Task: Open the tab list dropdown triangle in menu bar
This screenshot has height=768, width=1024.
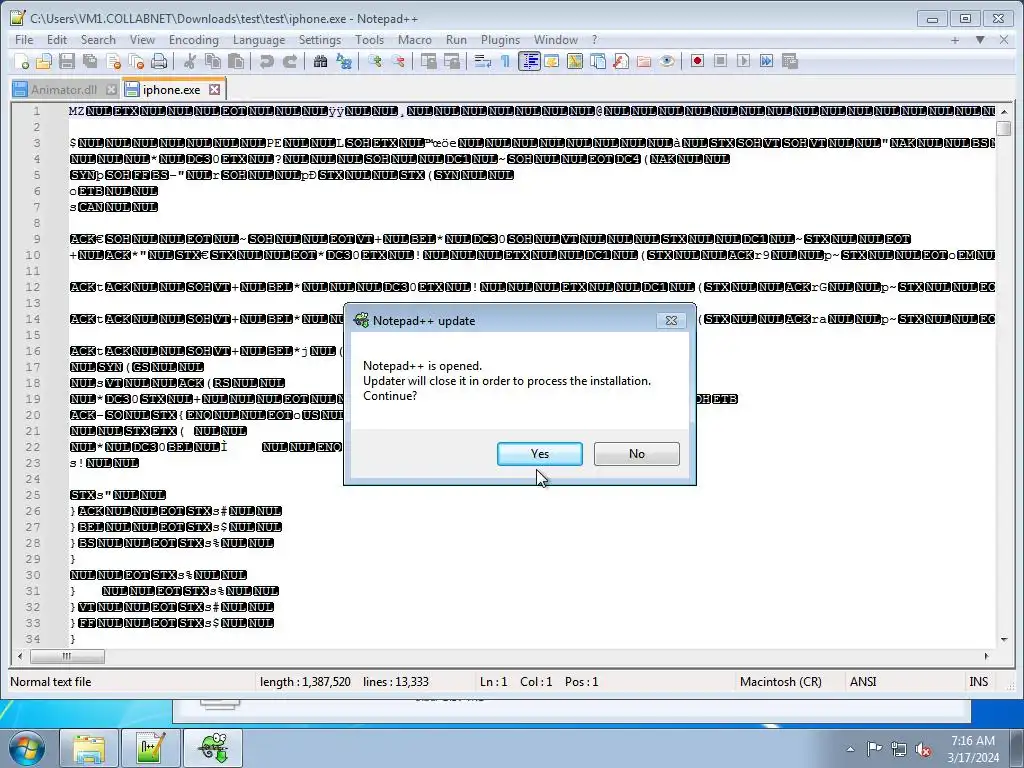Action: [980, 40]
